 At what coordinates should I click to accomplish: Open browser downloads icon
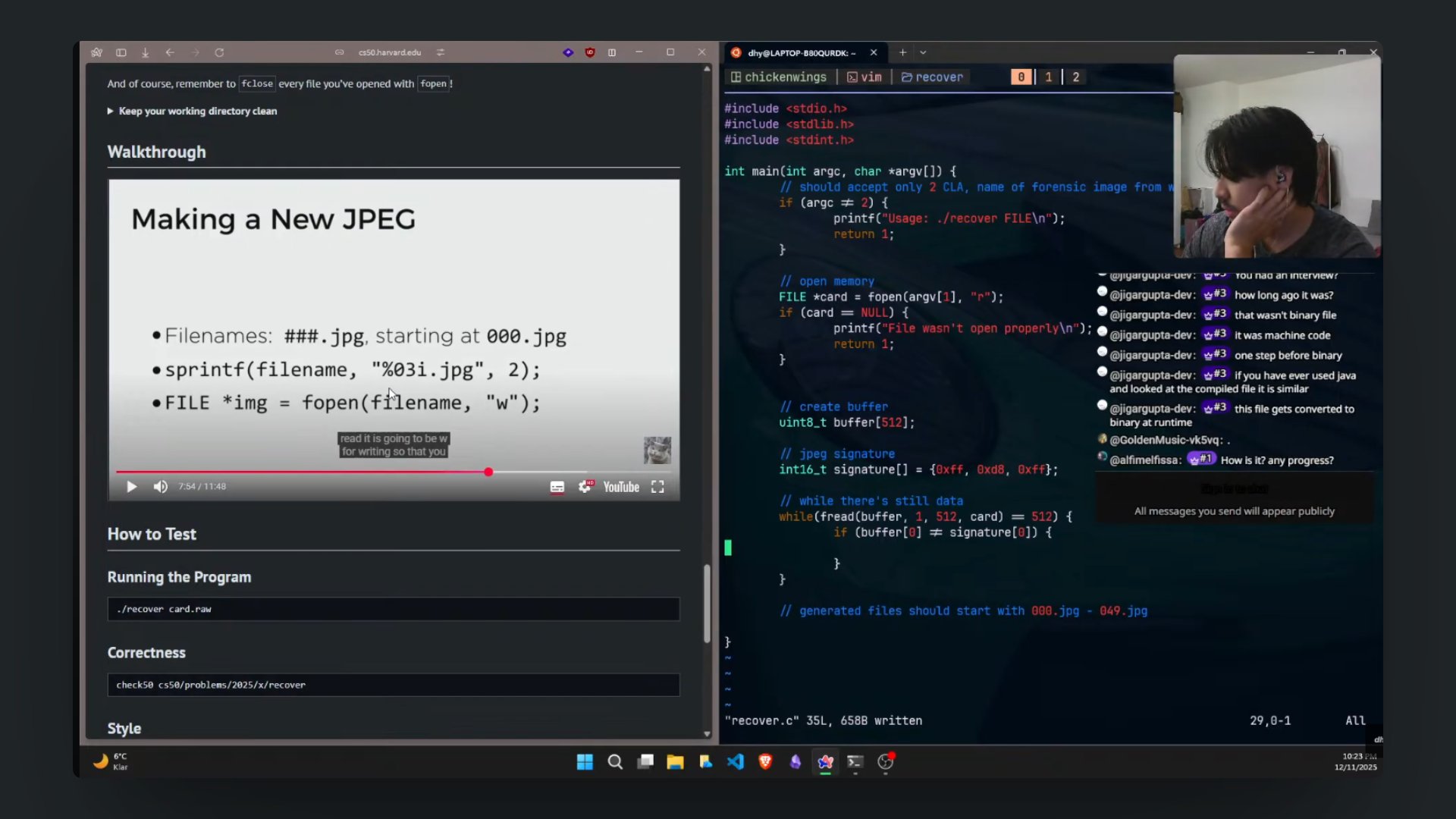145,52
